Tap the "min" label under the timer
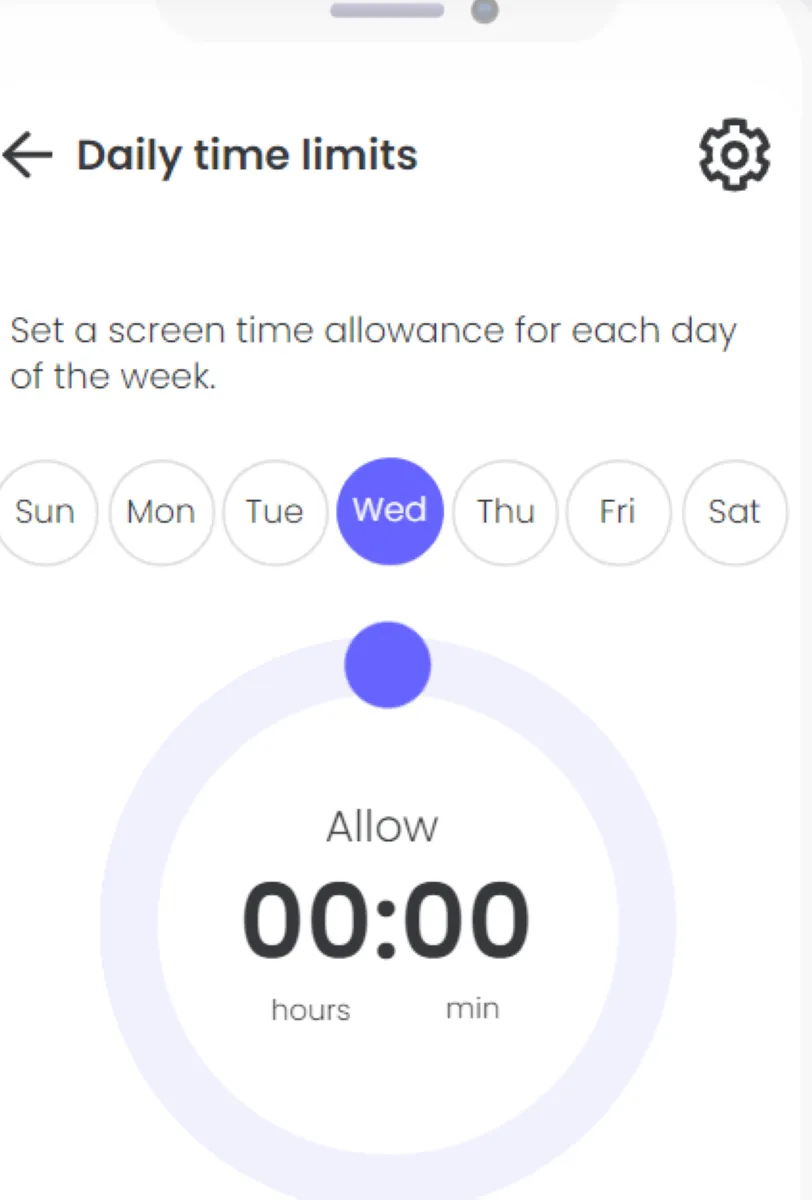Viewport: 812px width, 1200px height. (472, 1007)
